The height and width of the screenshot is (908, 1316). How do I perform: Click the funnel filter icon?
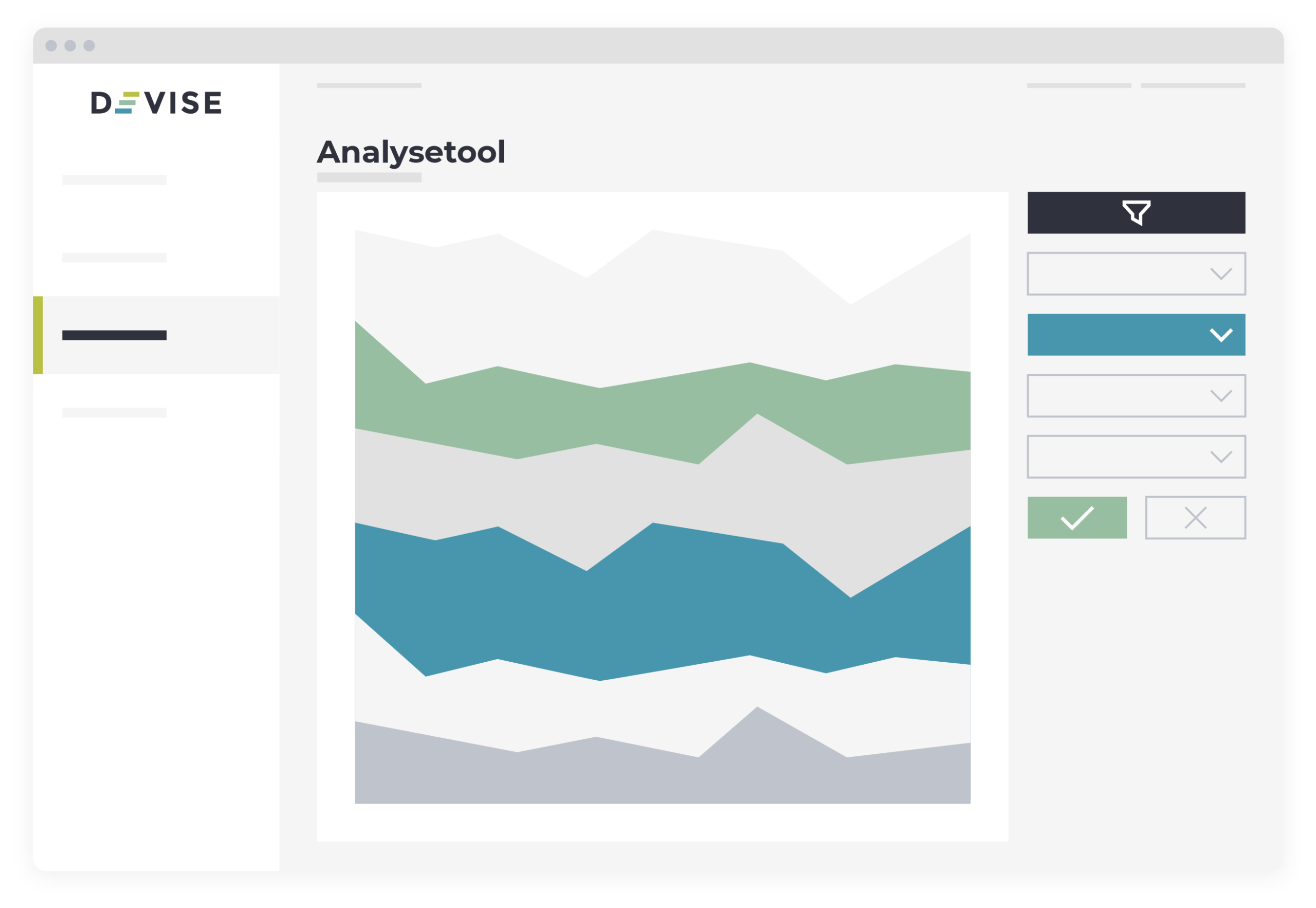[1136, 213]
